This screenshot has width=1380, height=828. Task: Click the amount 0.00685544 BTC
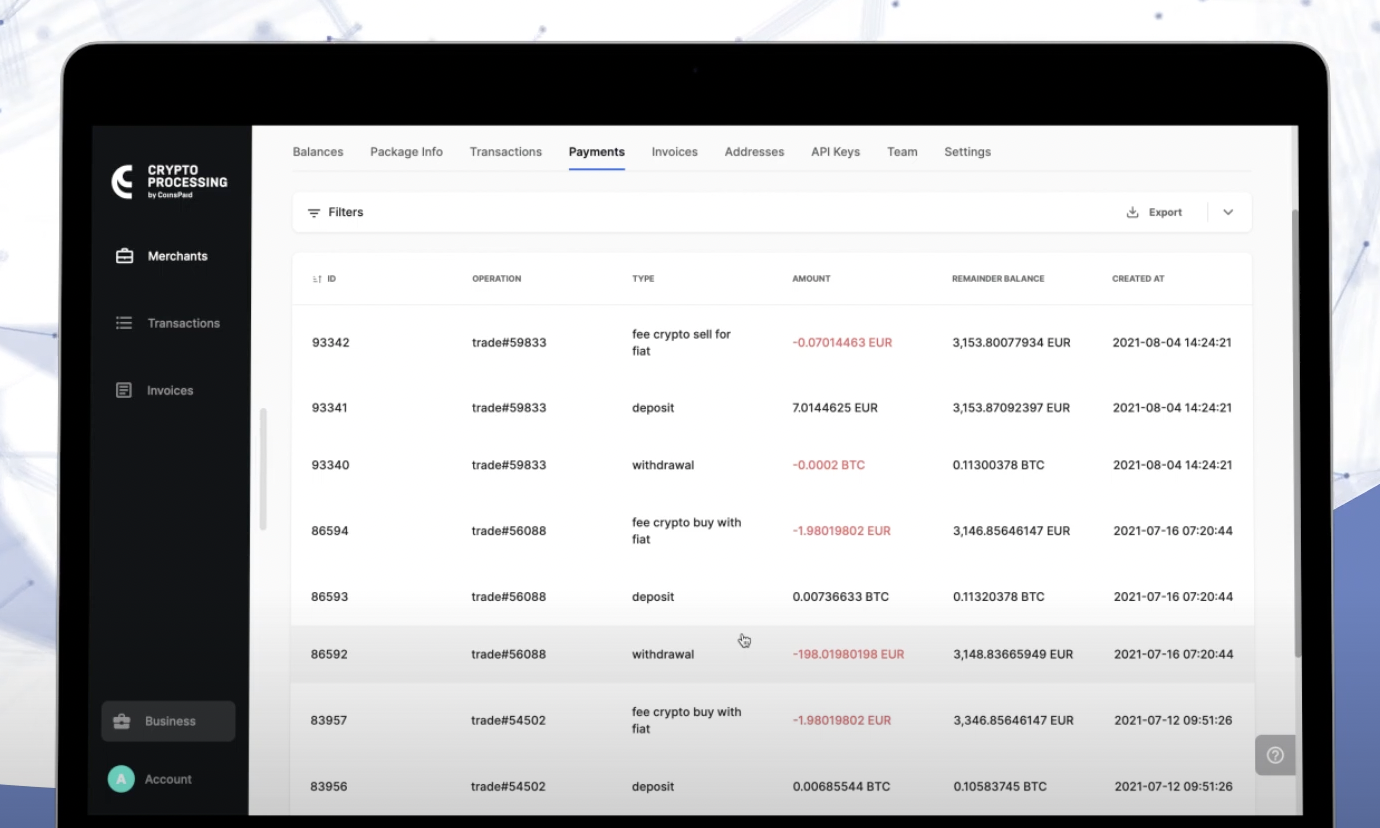pyautogui.click(x=841, y=787)
